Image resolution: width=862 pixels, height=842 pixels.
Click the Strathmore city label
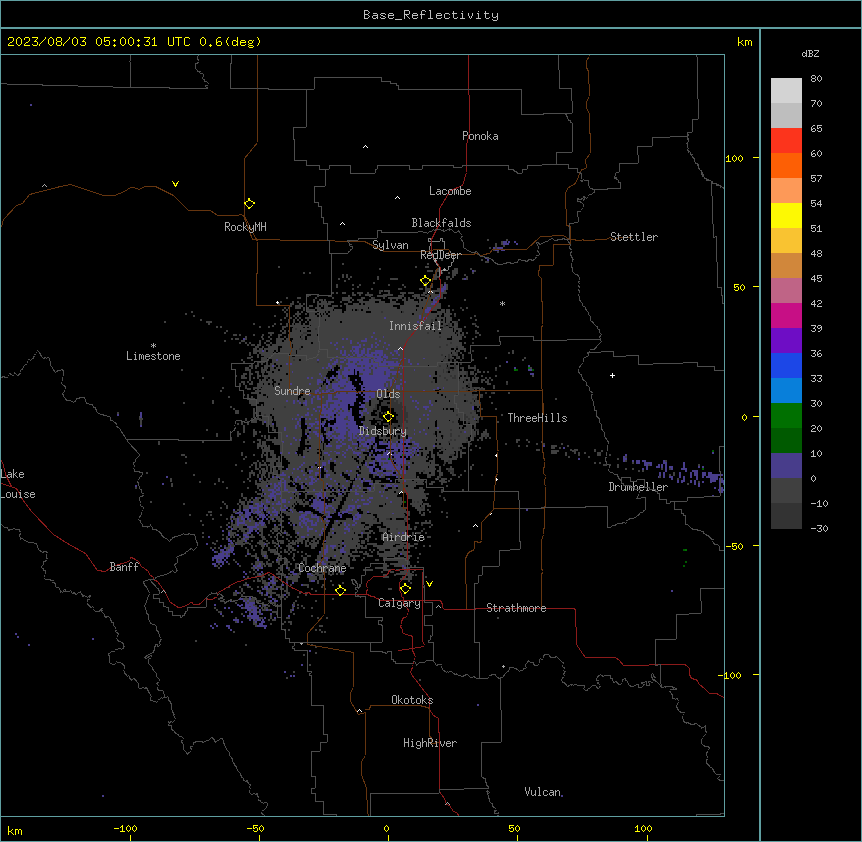(516, 608)
